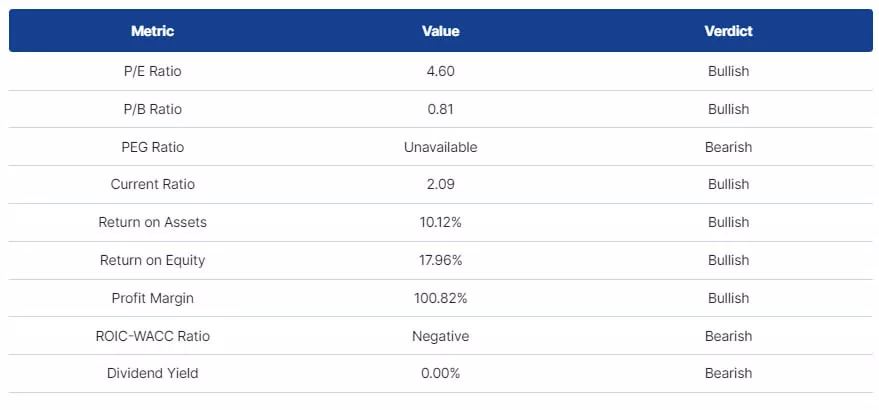Click the Value column header

coord(440,31)
